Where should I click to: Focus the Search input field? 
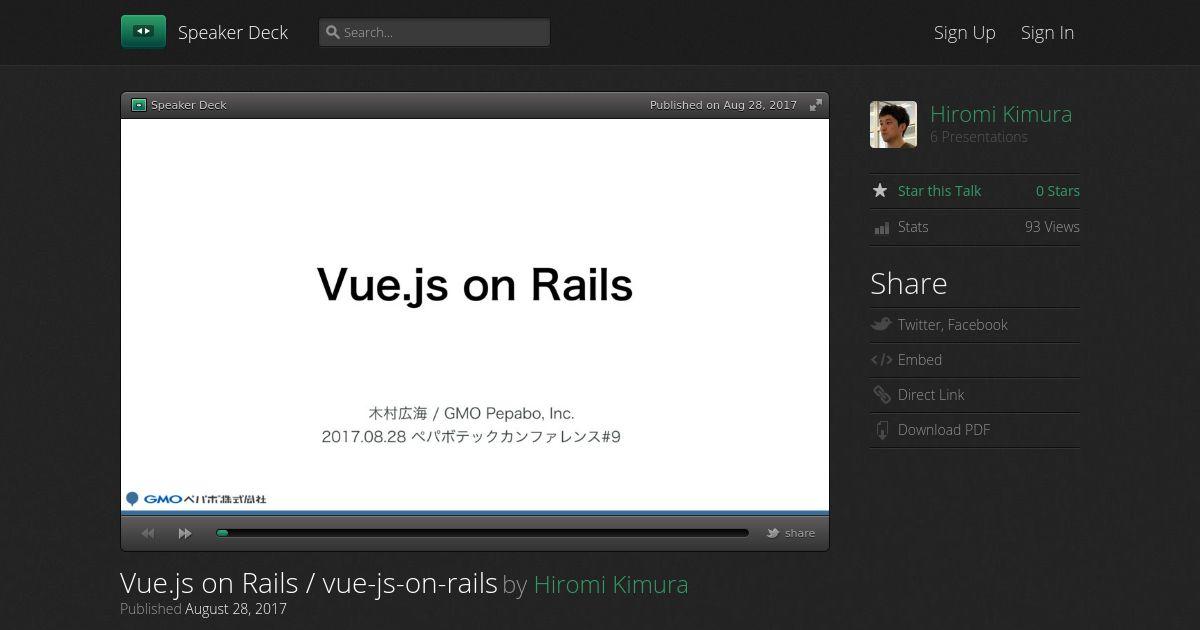point(434,32)
